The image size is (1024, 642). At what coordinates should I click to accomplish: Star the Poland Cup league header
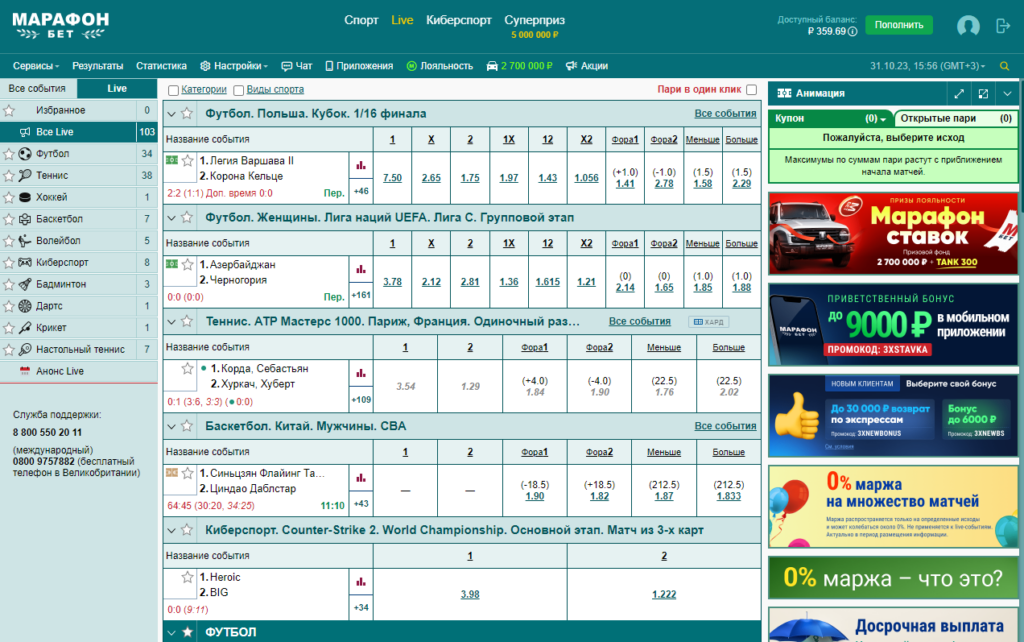tap(187, 114)
